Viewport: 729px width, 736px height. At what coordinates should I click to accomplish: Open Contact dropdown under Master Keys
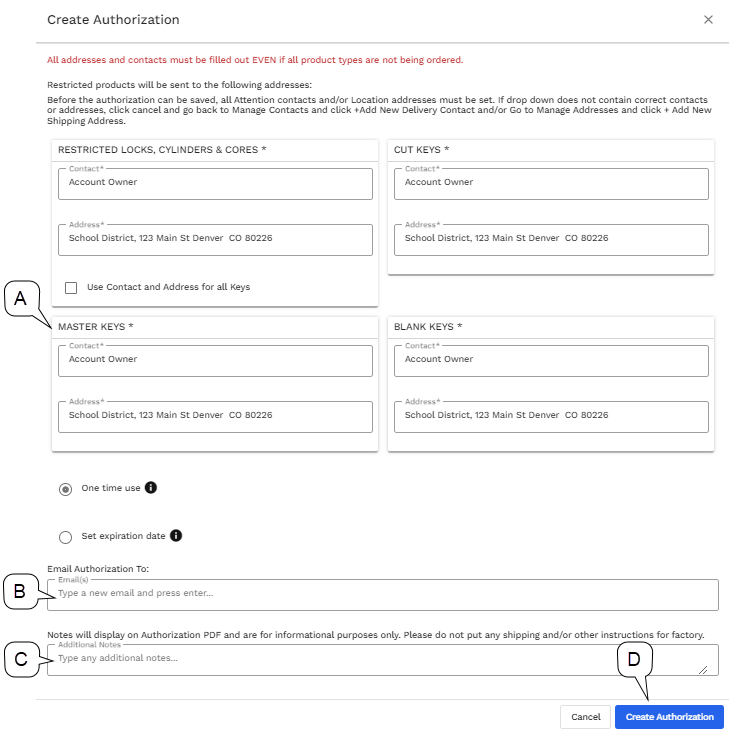215,360
